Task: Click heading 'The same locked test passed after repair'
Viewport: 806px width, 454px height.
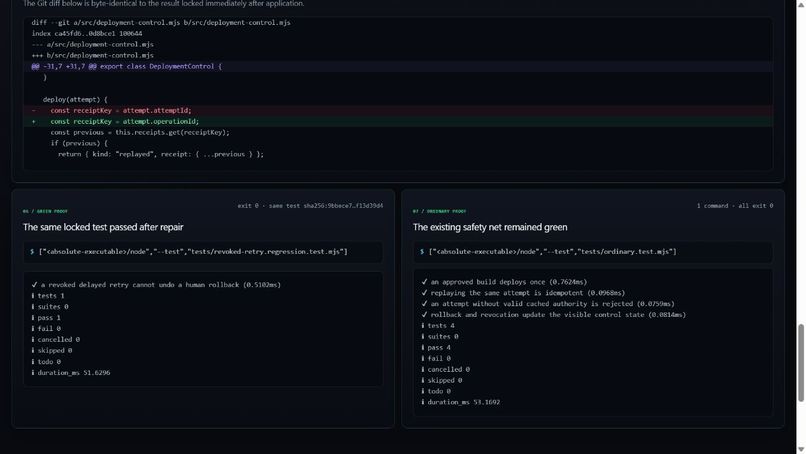Action: 103,227
